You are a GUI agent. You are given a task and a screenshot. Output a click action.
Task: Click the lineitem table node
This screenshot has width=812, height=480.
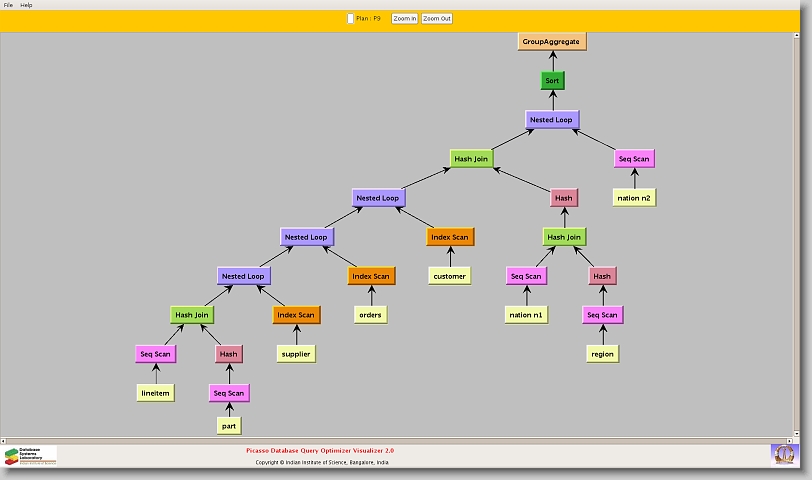coord(156,393)
